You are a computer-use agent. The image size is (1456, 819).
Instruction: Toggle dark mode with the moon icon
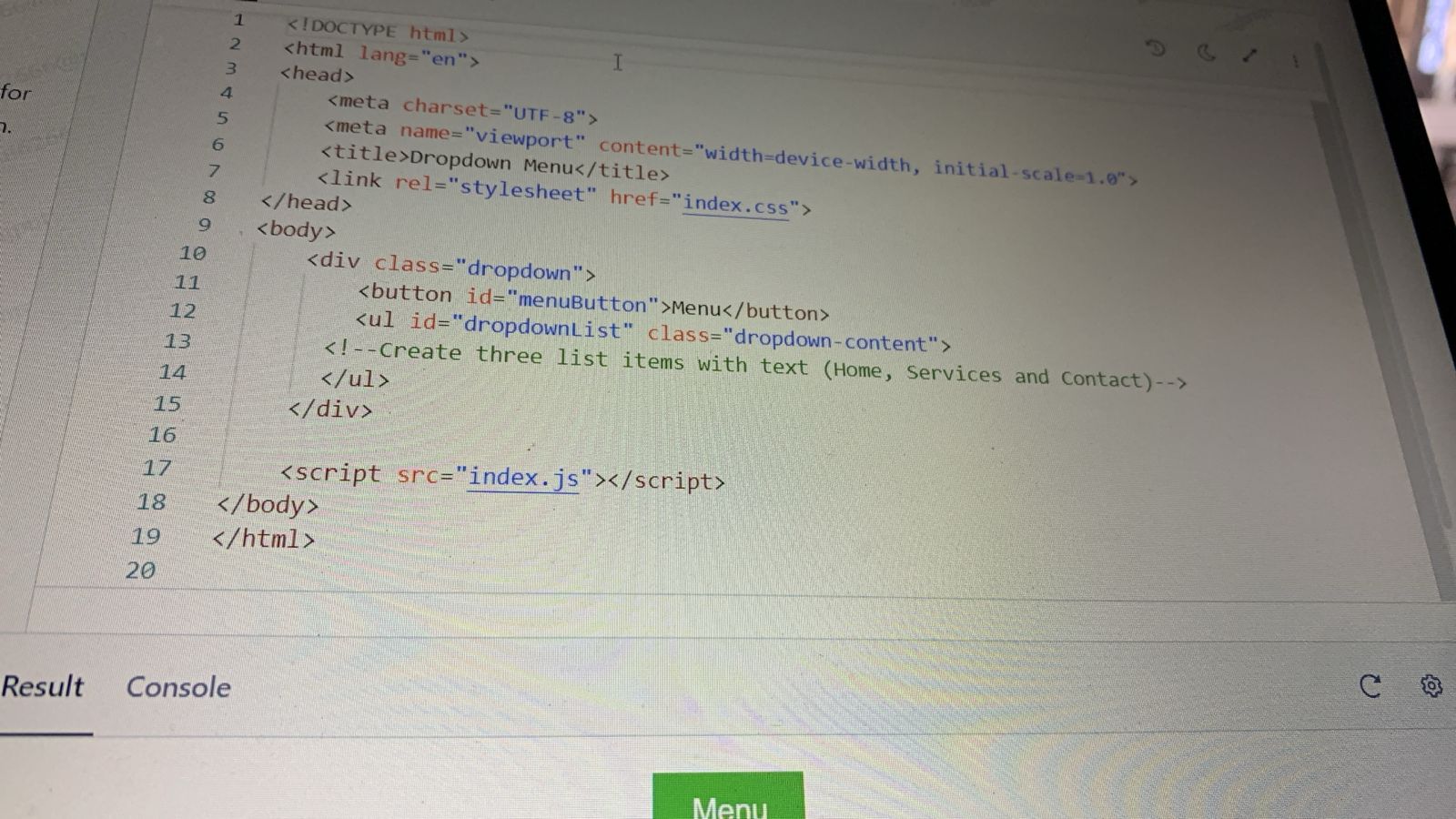1207,52
